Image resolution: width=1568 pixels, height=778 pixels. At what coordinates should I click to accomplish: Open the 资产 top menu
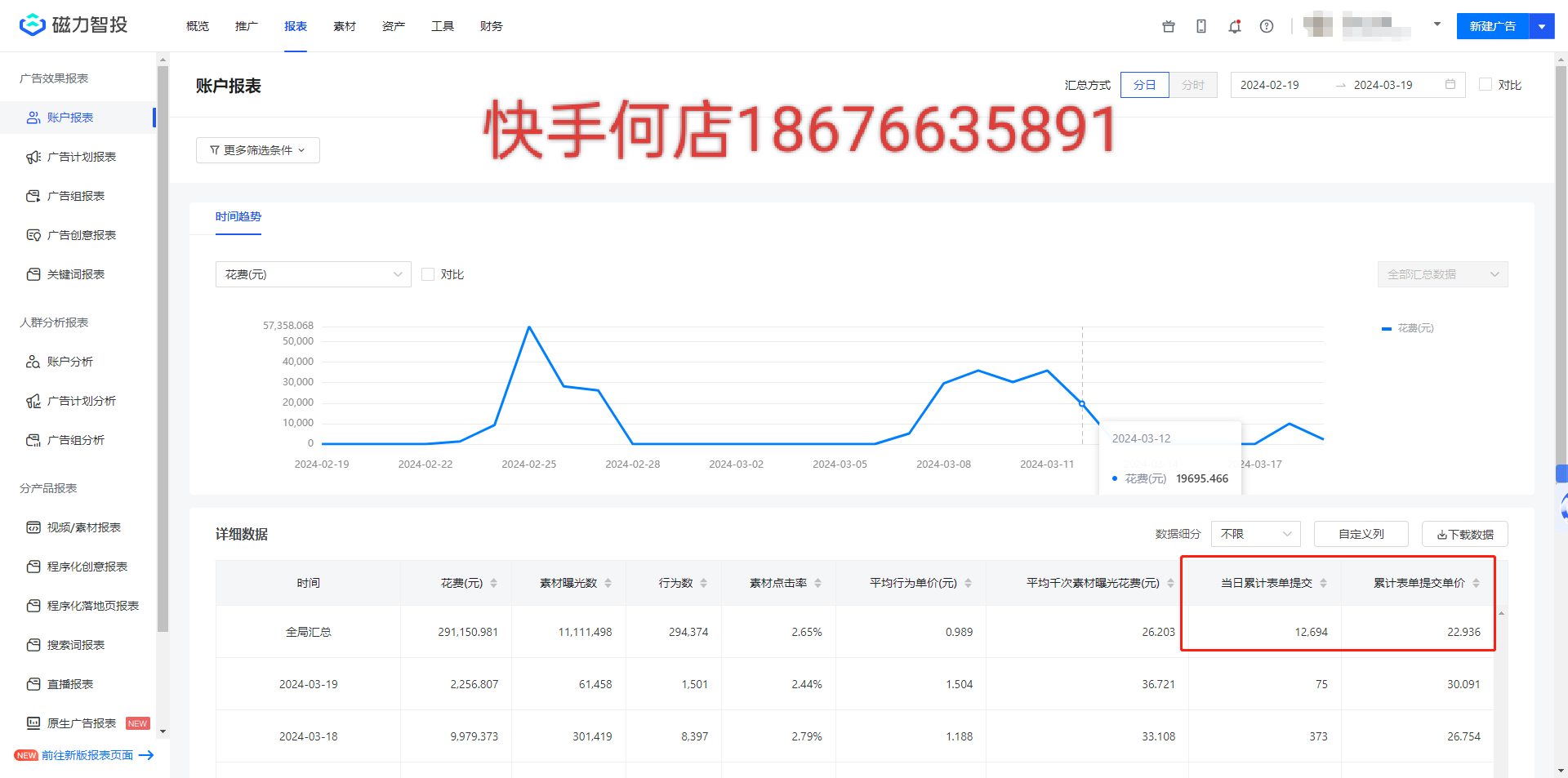(x=394, y=26)
